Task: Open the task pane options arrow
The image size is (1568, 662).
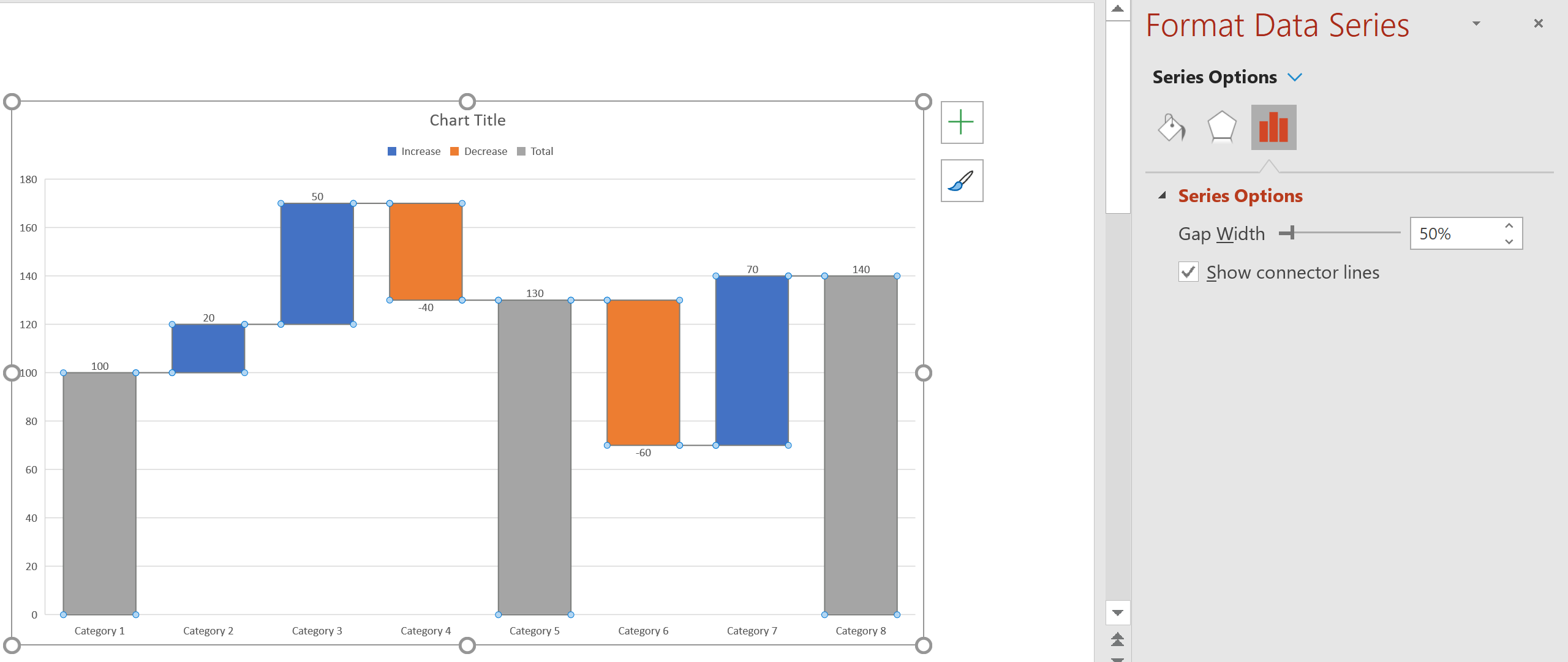Action: click(1476, 23)
